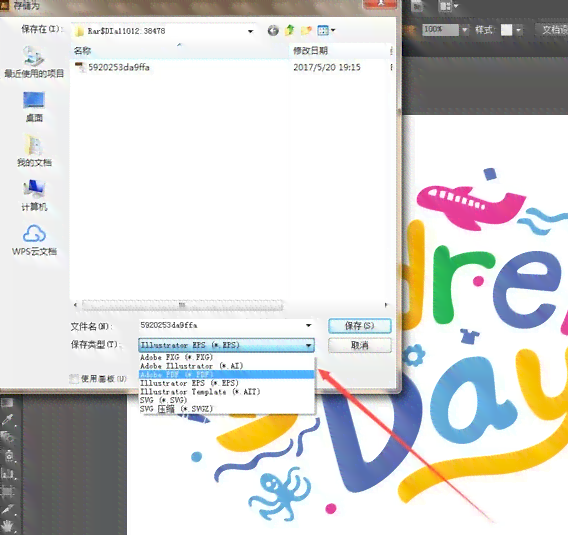Expand the Save in folder dropdown
The height and width of the screenshot is (535, 568).
250,31
